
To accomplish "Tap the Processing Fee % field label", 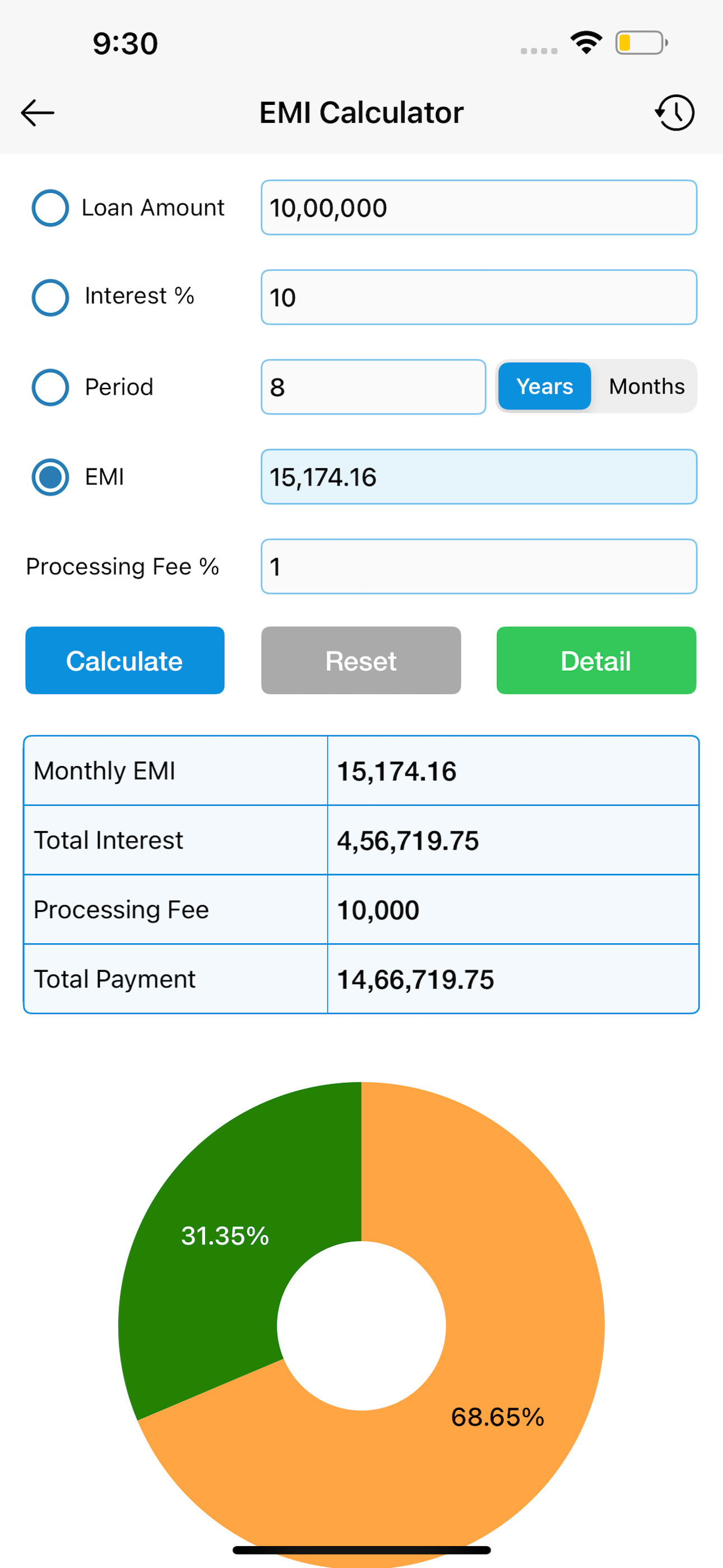I will click(122, 567).
